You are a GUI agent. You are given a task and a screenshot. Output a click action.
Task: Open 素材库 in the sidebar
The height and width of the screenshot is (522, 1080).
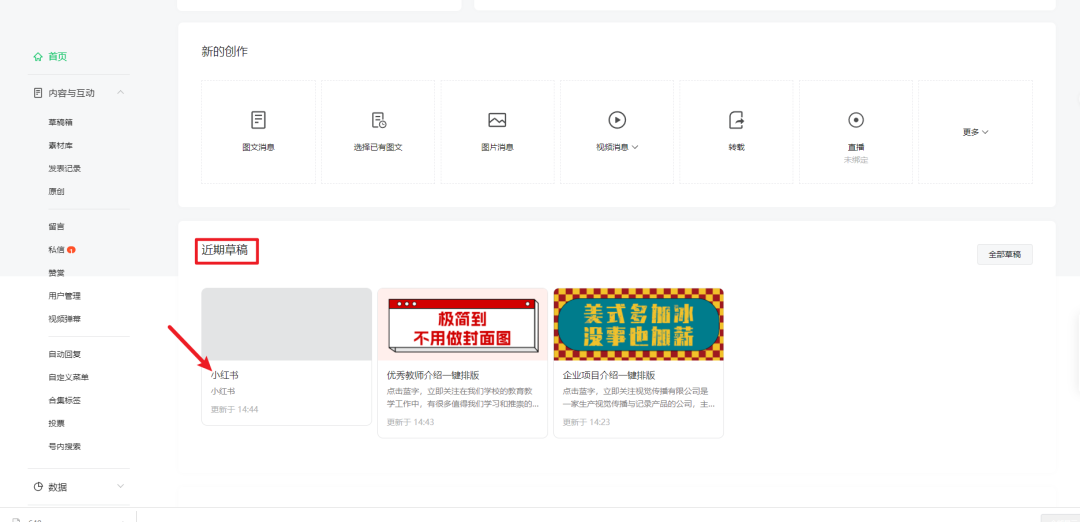[x=60, y=145]
